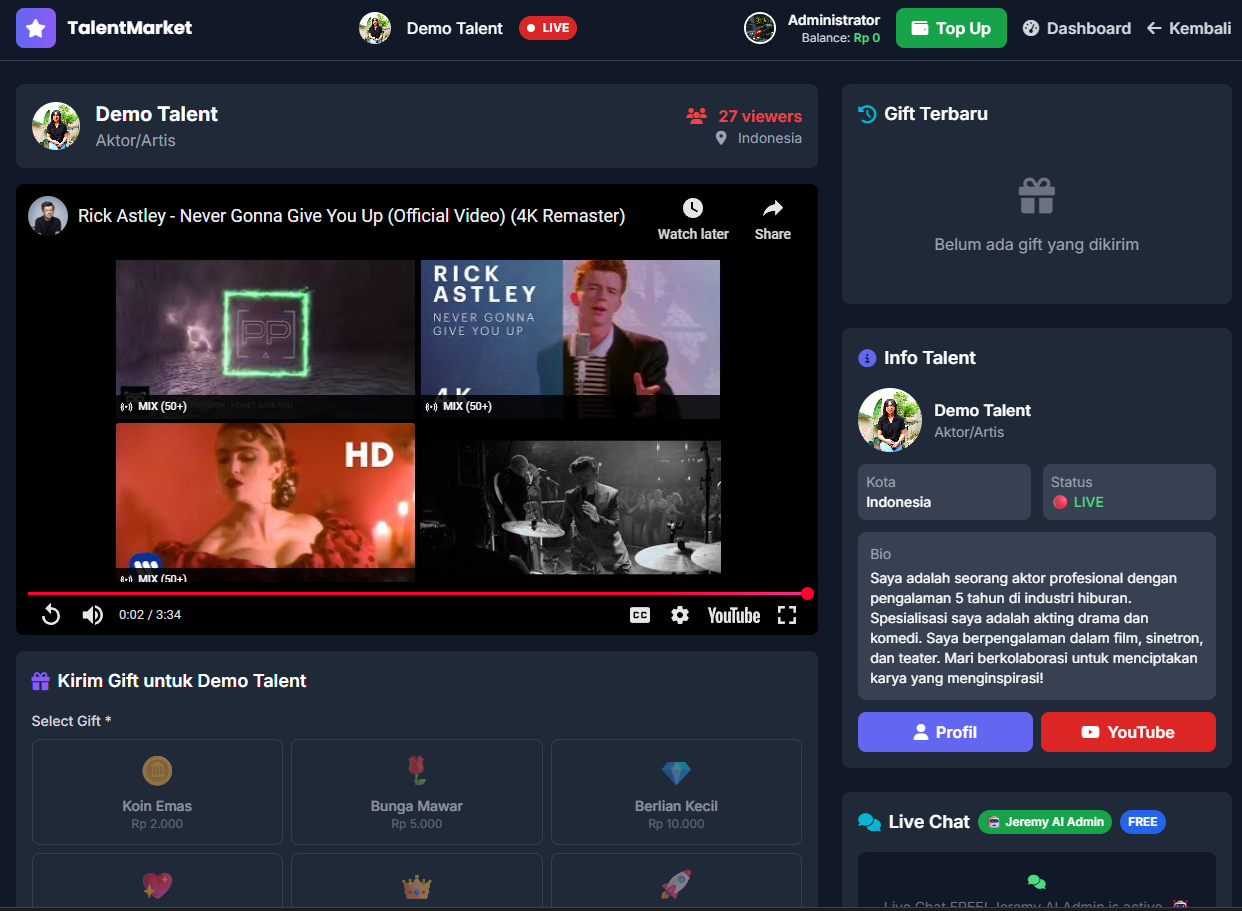Click the gift box icon in Gift Terbaru
The width and height of the screenshot is (1242, 911).
tap(1036, 196)
